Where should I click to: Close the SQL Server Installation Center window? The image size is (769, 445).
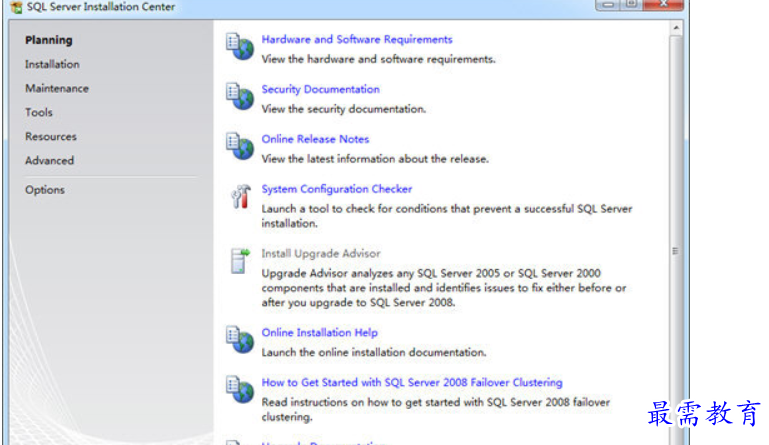[663, 4]
